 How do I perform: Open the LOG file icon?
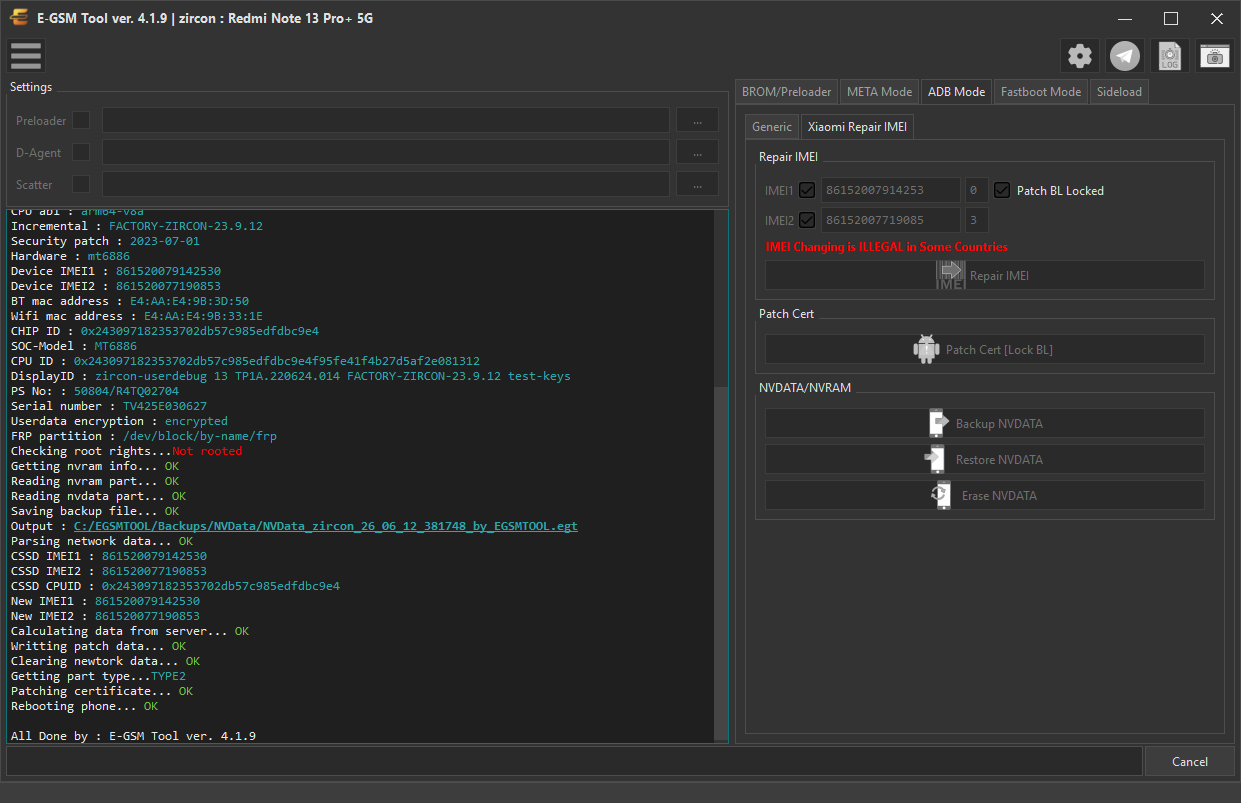(x=1170, y=56)
